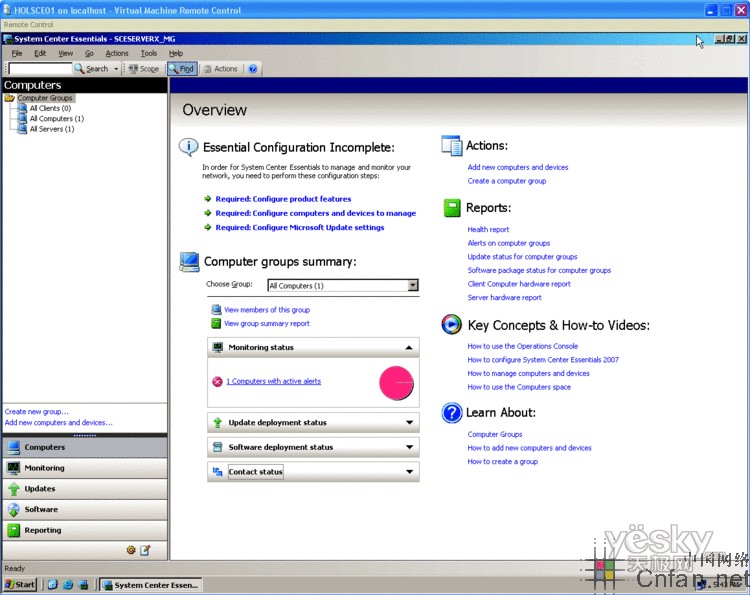The width and height of the screenshot is (750, 595).
Task: Open Update status for computer groups
Action: point(522,257)
